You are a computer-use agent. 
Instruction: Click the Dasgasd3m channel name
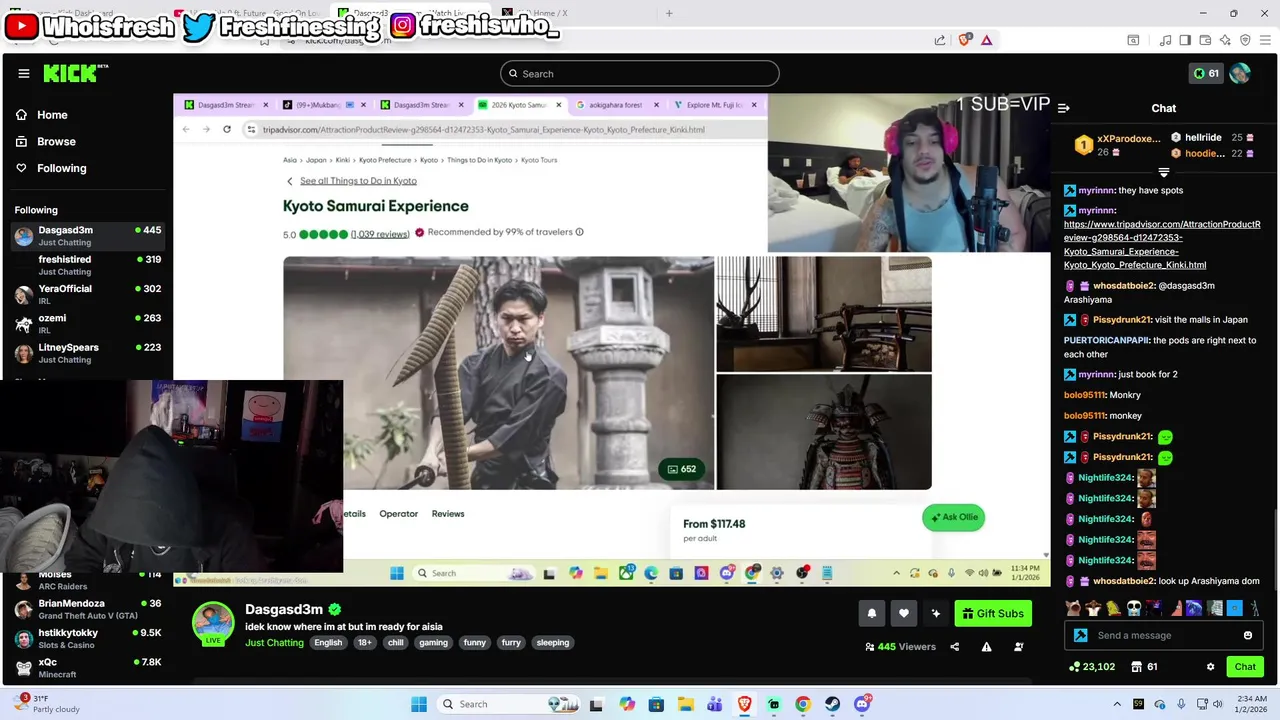[284, 609]
